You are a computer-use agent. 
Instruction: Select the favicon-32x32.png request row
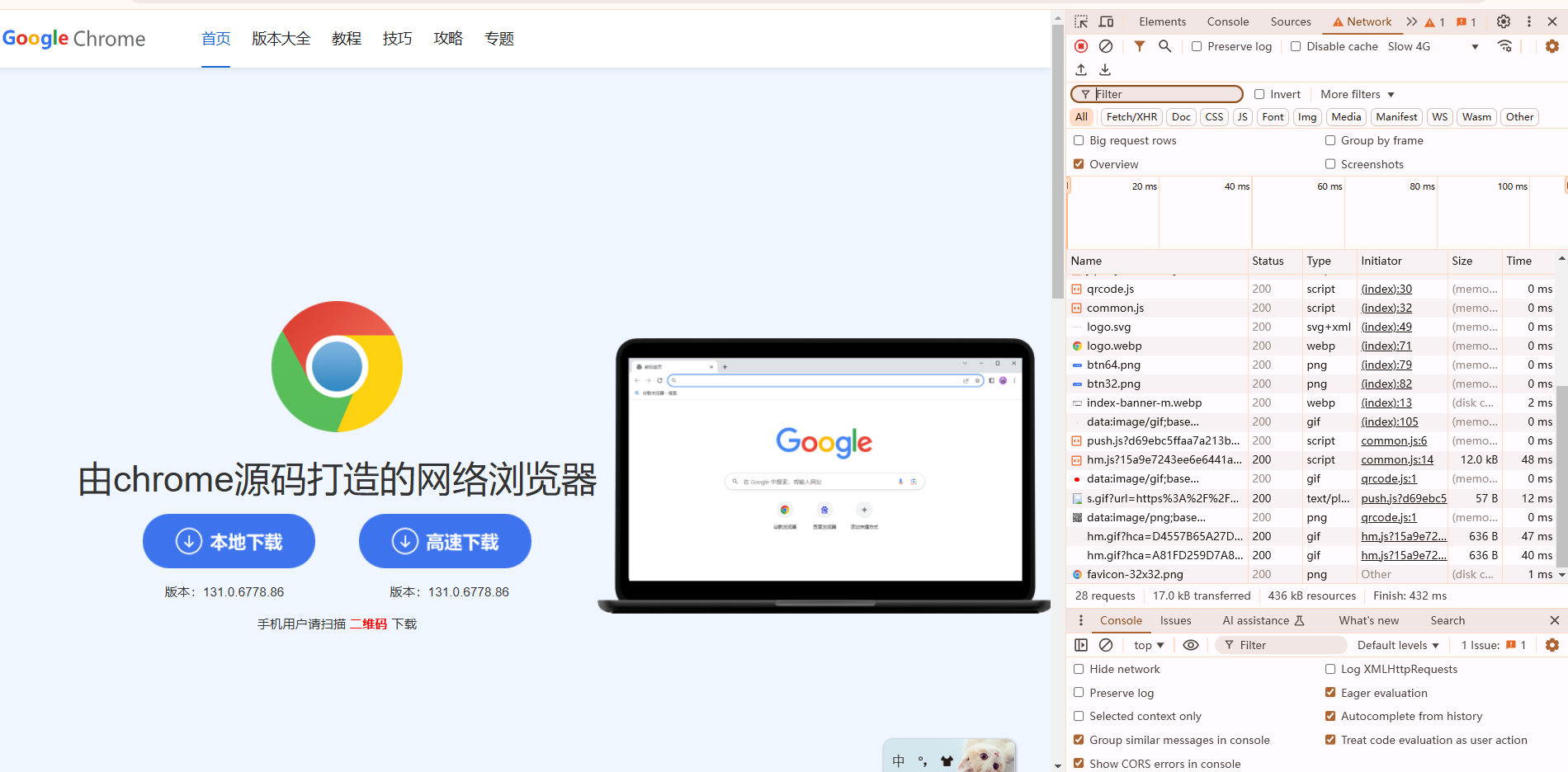click(x=1312, y=574)
